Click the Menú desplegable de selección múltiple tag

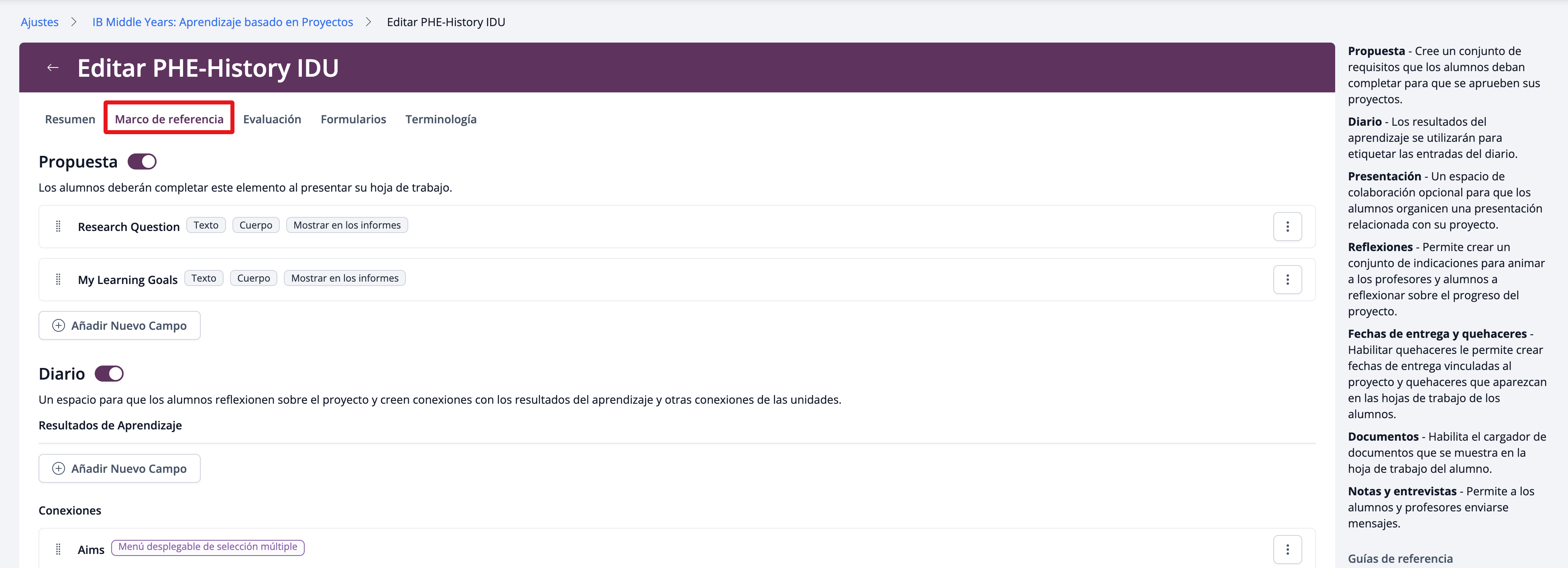tap(208, 547)
